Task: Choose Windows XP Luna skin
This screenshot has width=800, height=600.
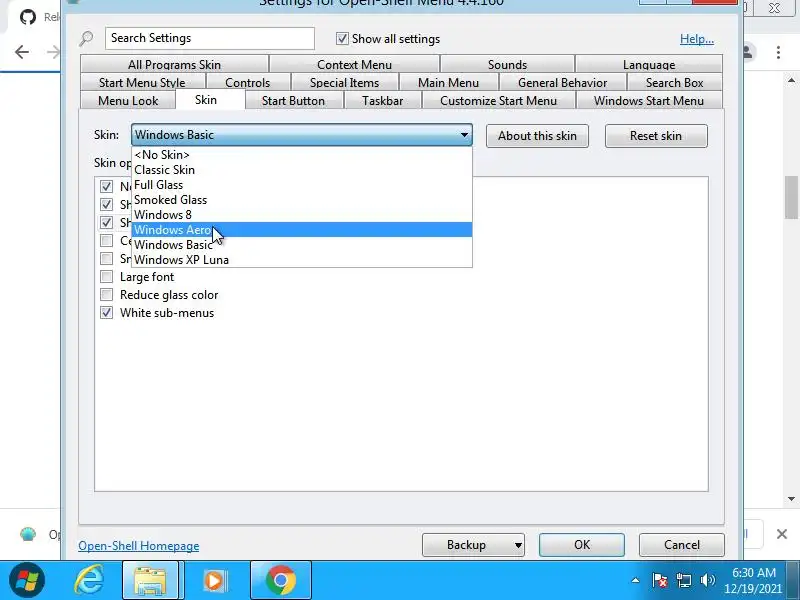Action: point(302,260)
